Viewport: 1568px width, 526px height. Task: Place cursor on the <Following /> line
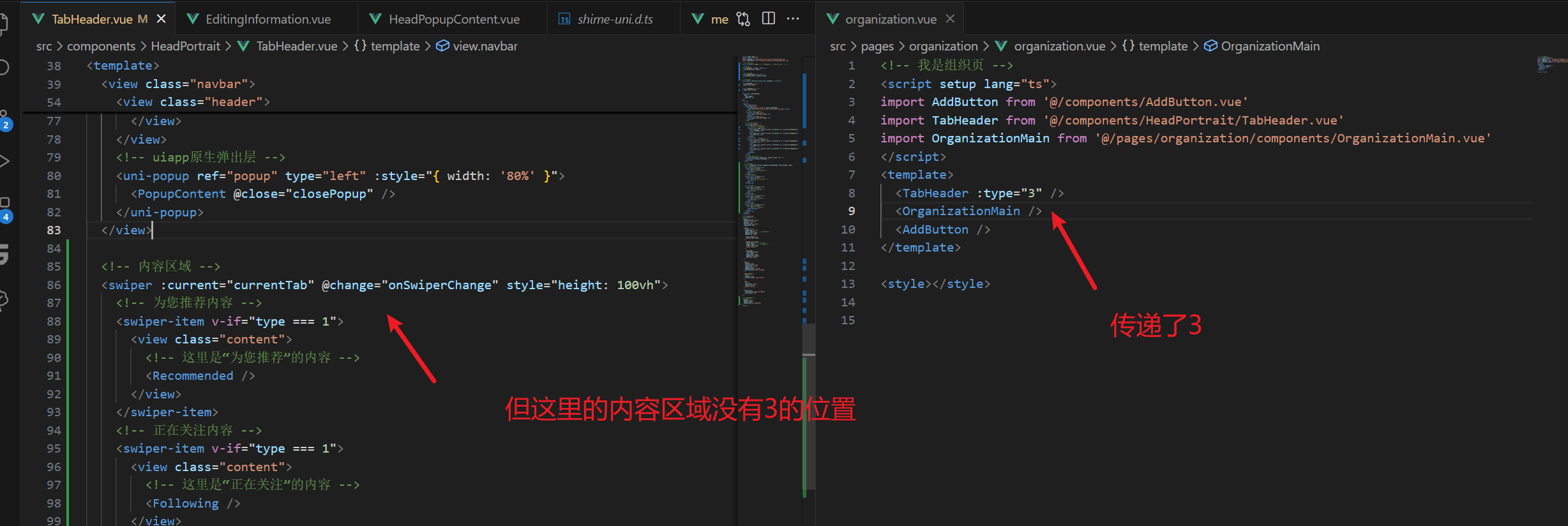click(193, 504)
